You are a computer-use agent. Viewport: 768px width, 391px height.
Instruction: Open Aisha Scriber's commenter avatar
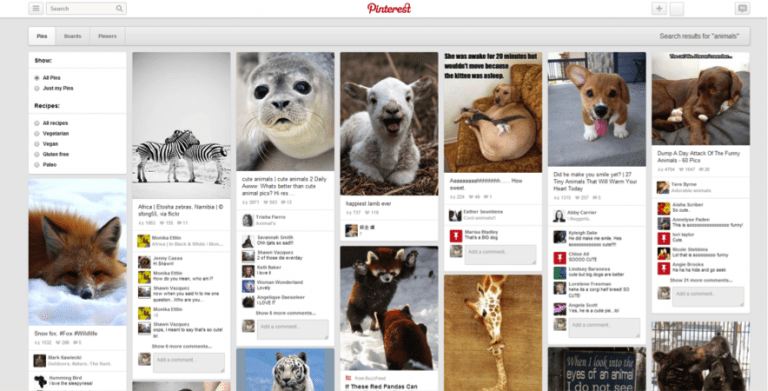click(664, 208)
